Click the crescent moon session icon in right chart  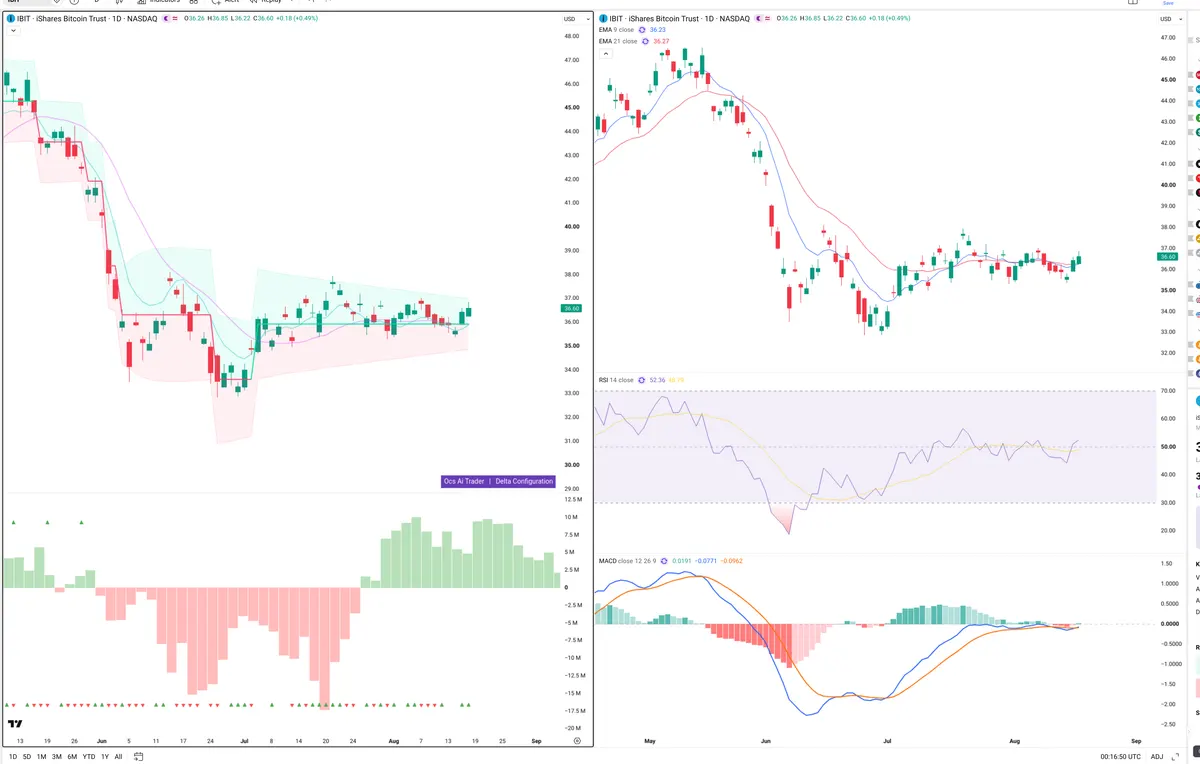pos(759,19)
